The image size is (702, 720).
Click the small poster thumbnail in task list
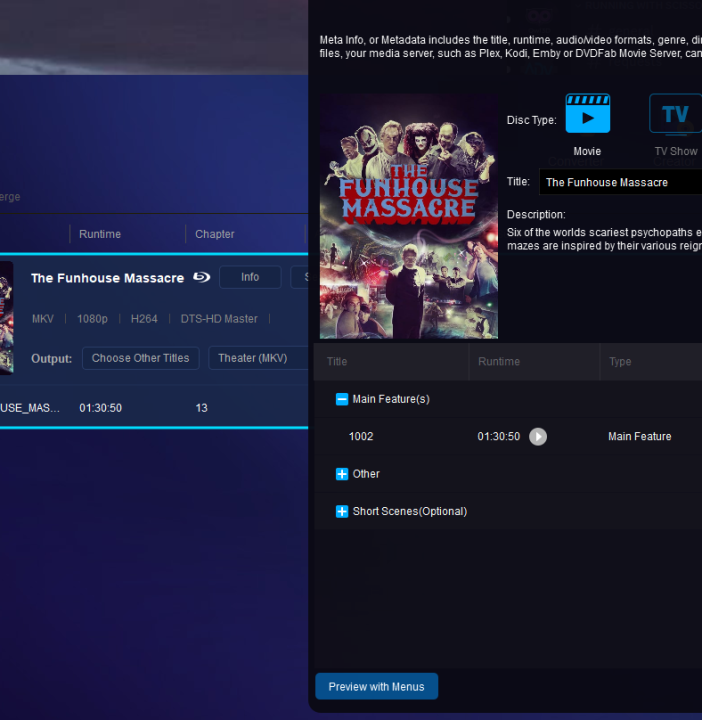[6, 318]
